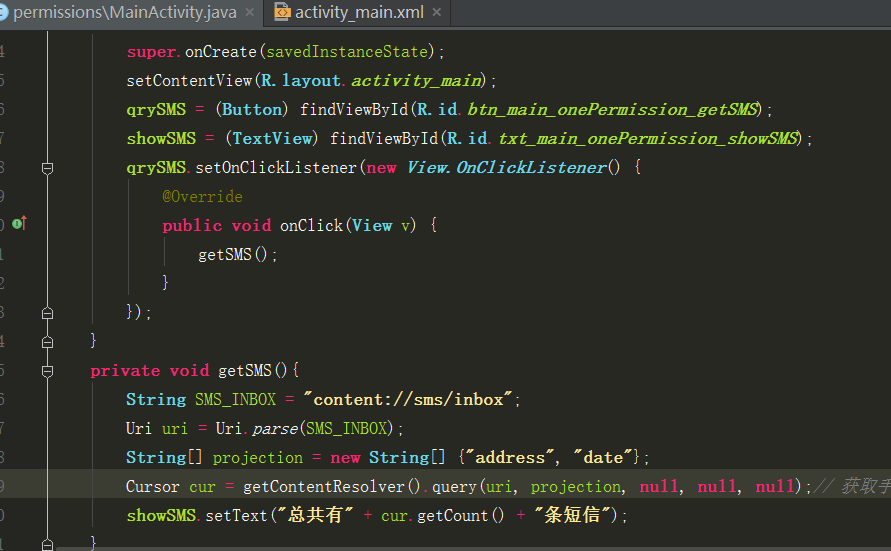Click the "getSMS();" call inside onClick
Viewport: 891px width, 551px height.
(238, 254)
